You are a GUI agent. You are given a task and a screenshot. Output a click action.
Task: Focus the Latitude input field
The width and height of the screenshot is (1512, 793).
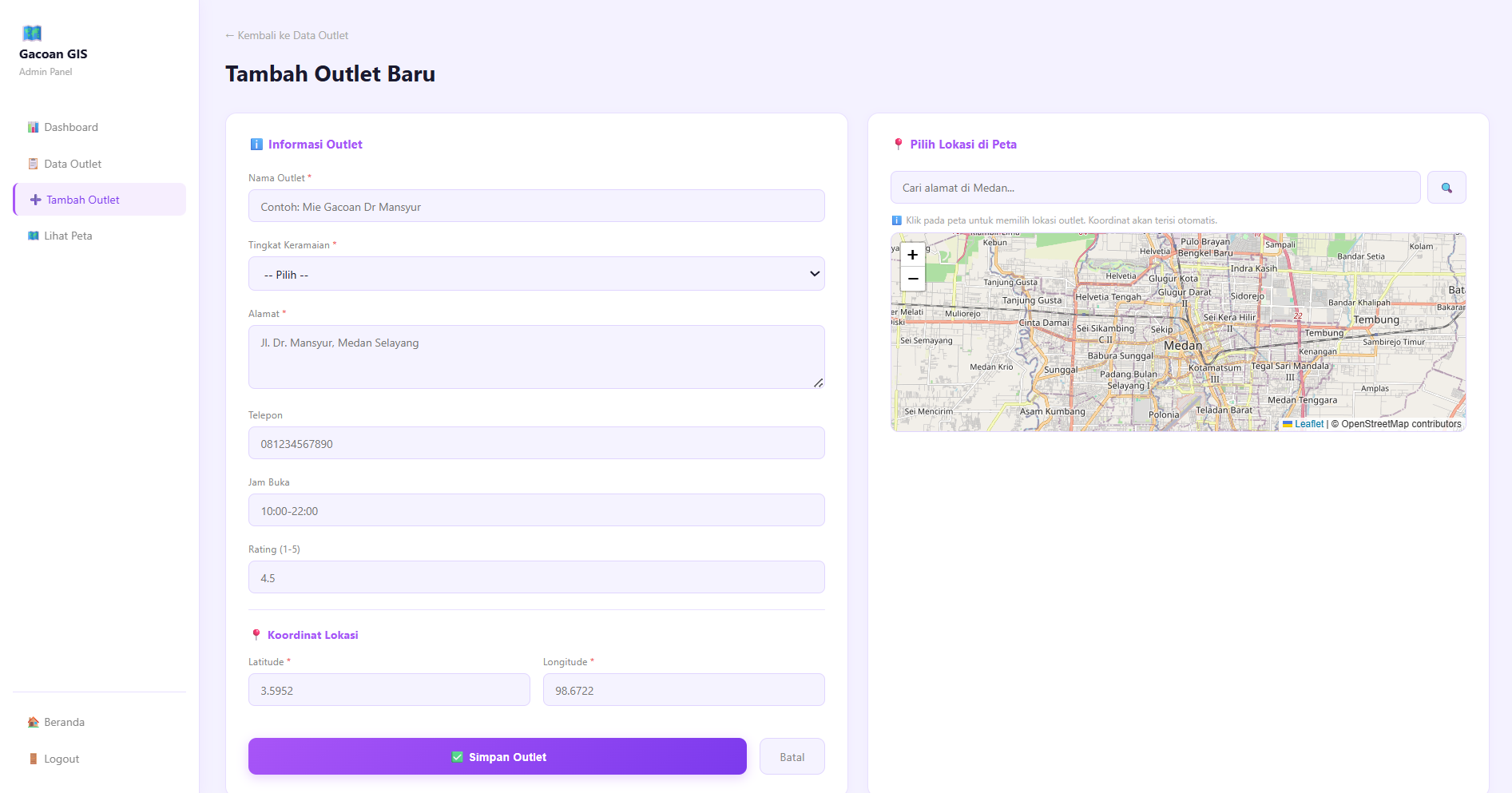pos(389,690)
